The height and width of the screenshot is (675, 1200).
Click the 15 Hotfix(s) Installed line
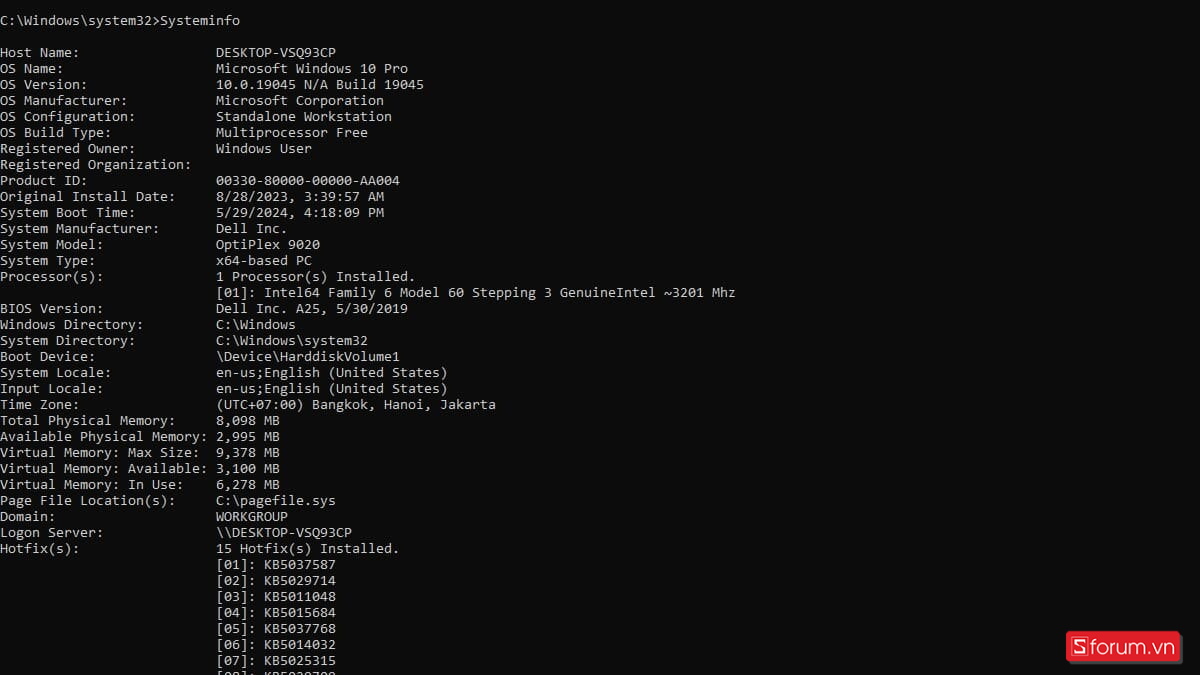(308, 549)
